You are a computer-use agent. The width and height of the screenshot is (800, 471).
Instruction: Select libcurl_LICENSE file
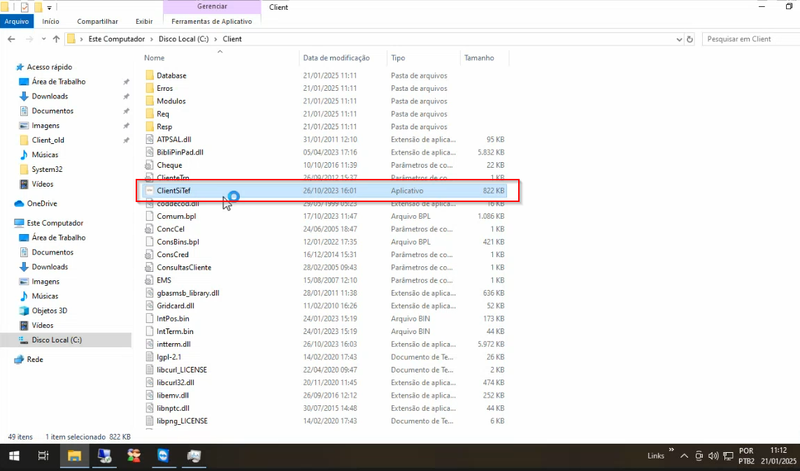(x=182, y=369)
